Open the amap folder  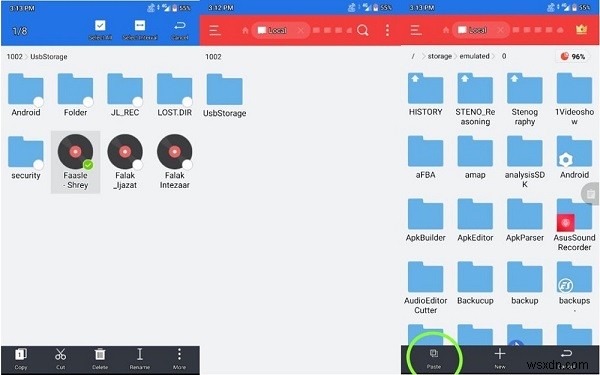click(475, 158)
